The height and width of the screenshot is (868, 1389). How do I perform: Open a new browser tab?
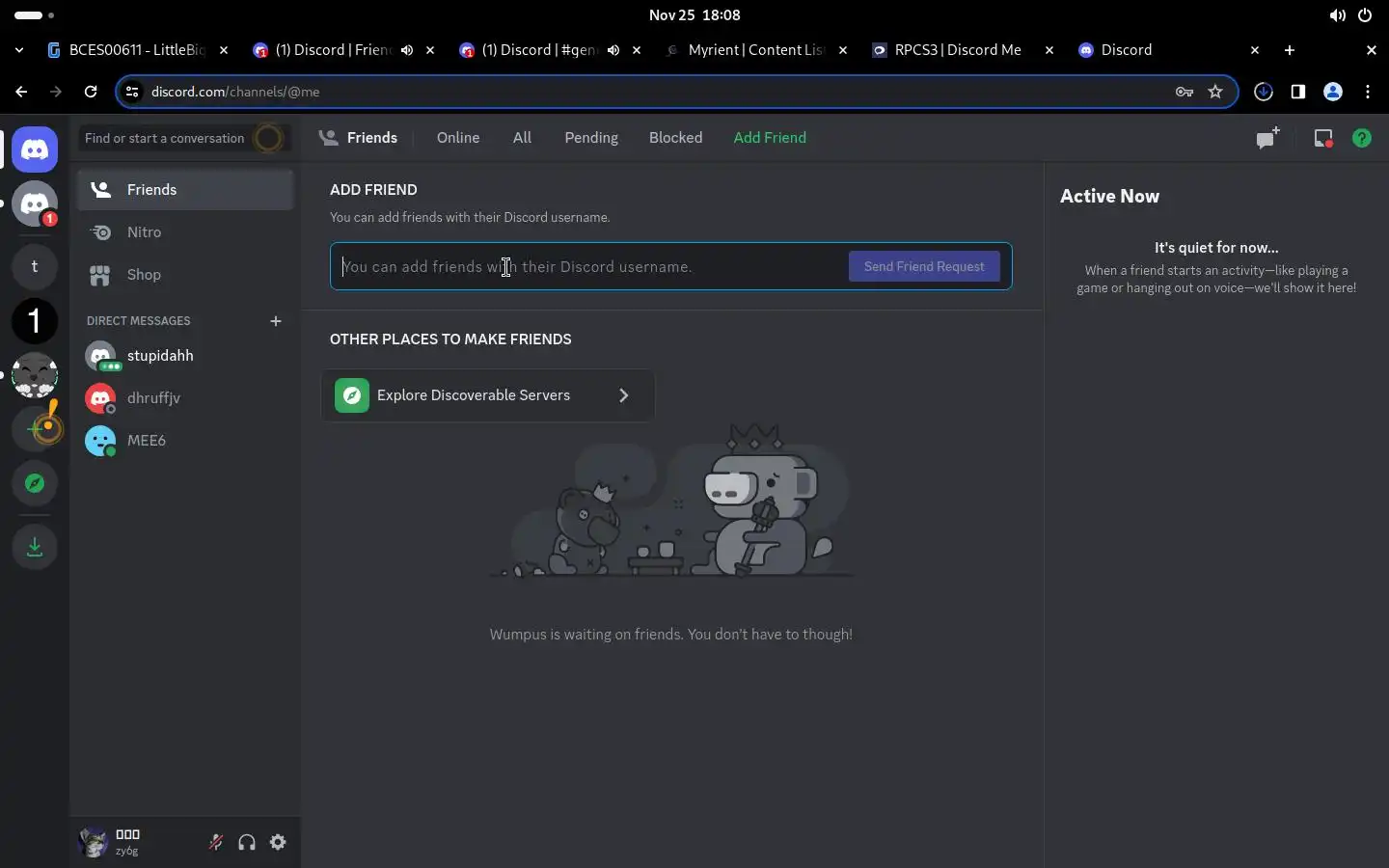click(x=1290, y=50)
